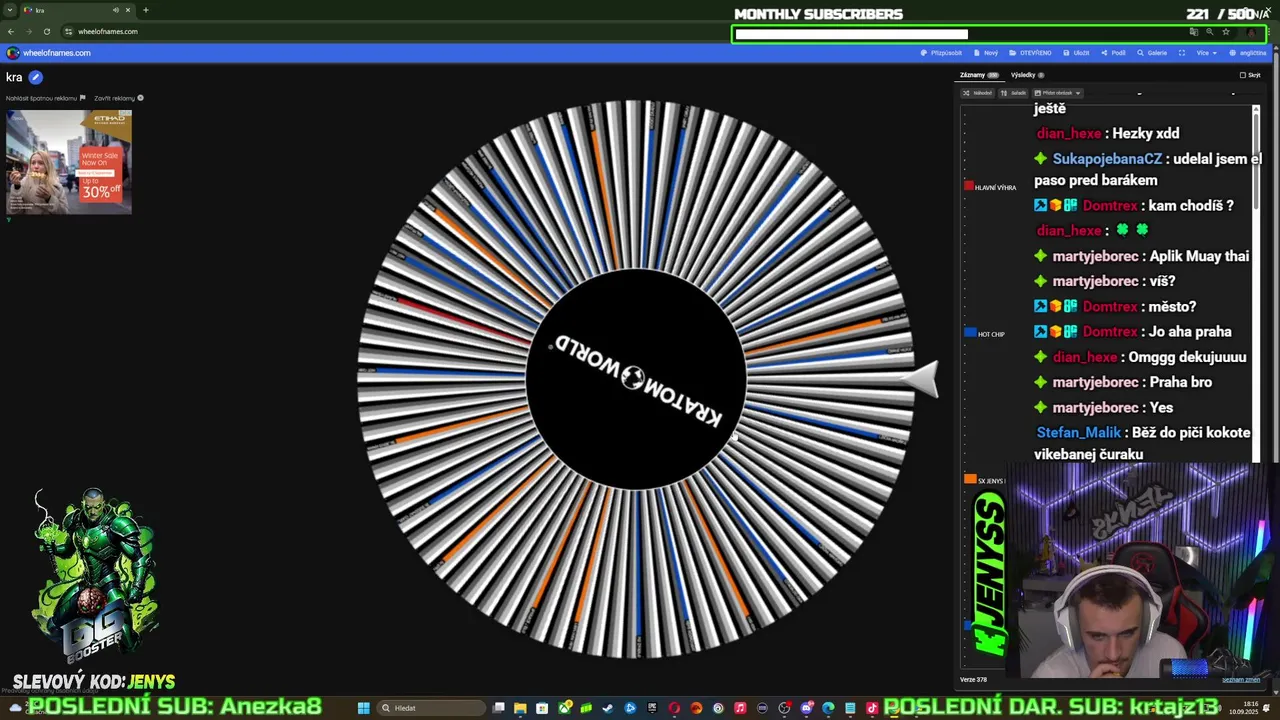Sort entries with Seřadit button
Screen dimensions: 1280x720
pos(1014,93)
